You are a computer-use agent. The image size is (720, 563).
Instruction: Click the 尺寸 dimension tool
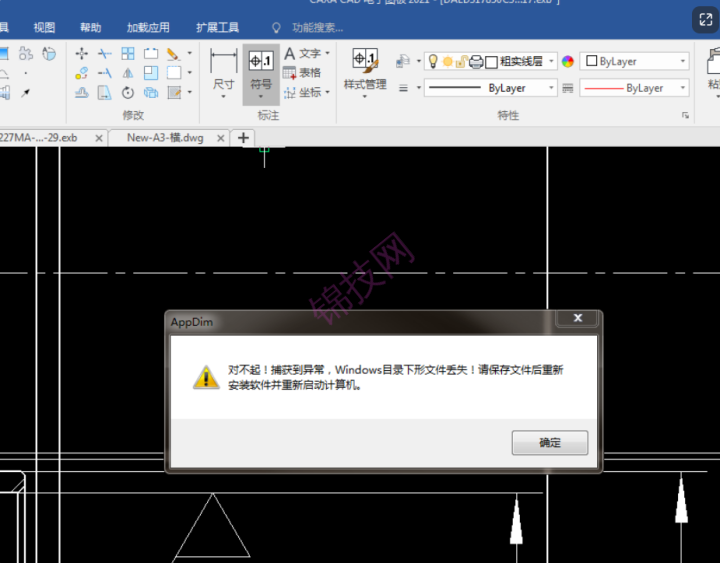[x=224, y=69]
